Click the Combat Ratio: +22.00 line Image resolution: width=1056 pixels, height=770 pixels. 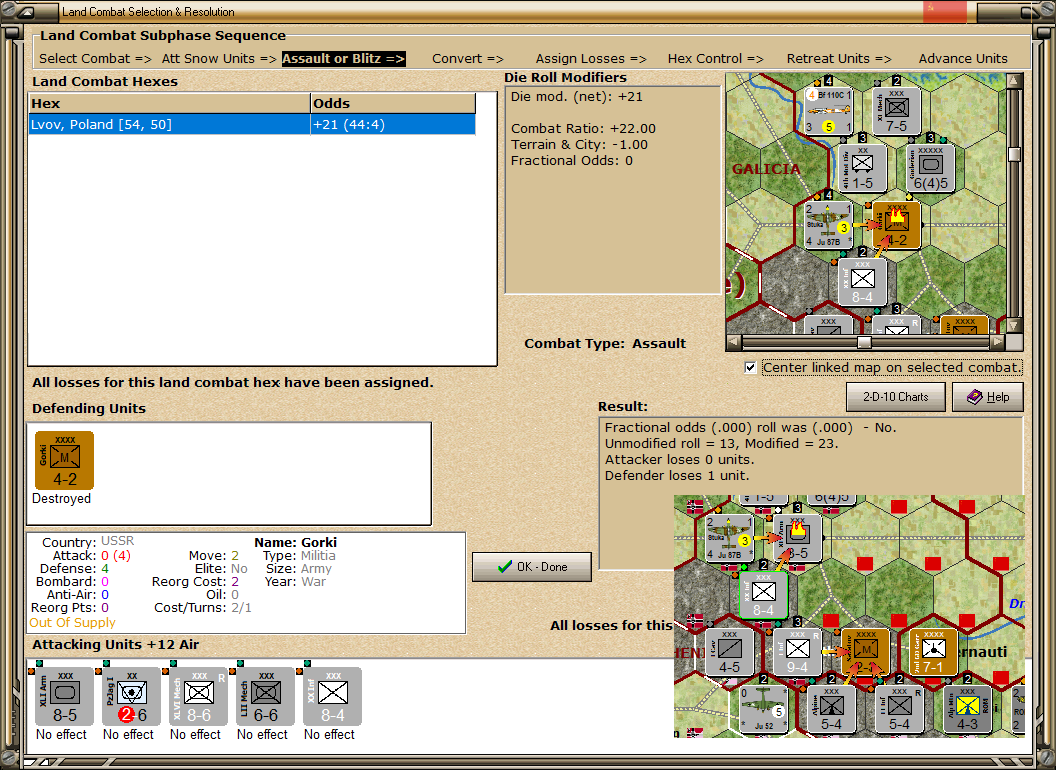(583, 129)
